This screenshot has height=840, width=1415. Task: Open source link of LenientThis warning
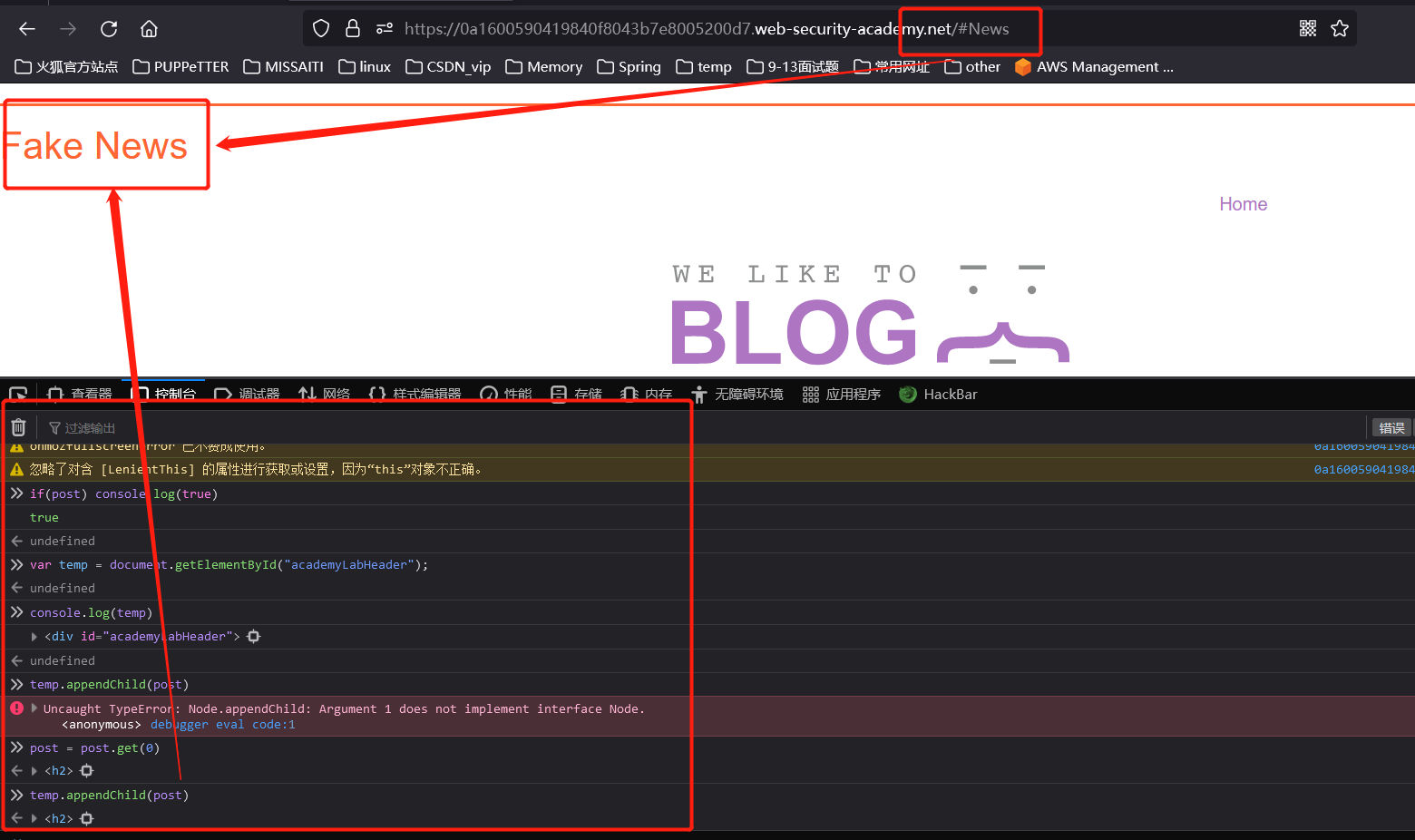[x=1364, y=470]
